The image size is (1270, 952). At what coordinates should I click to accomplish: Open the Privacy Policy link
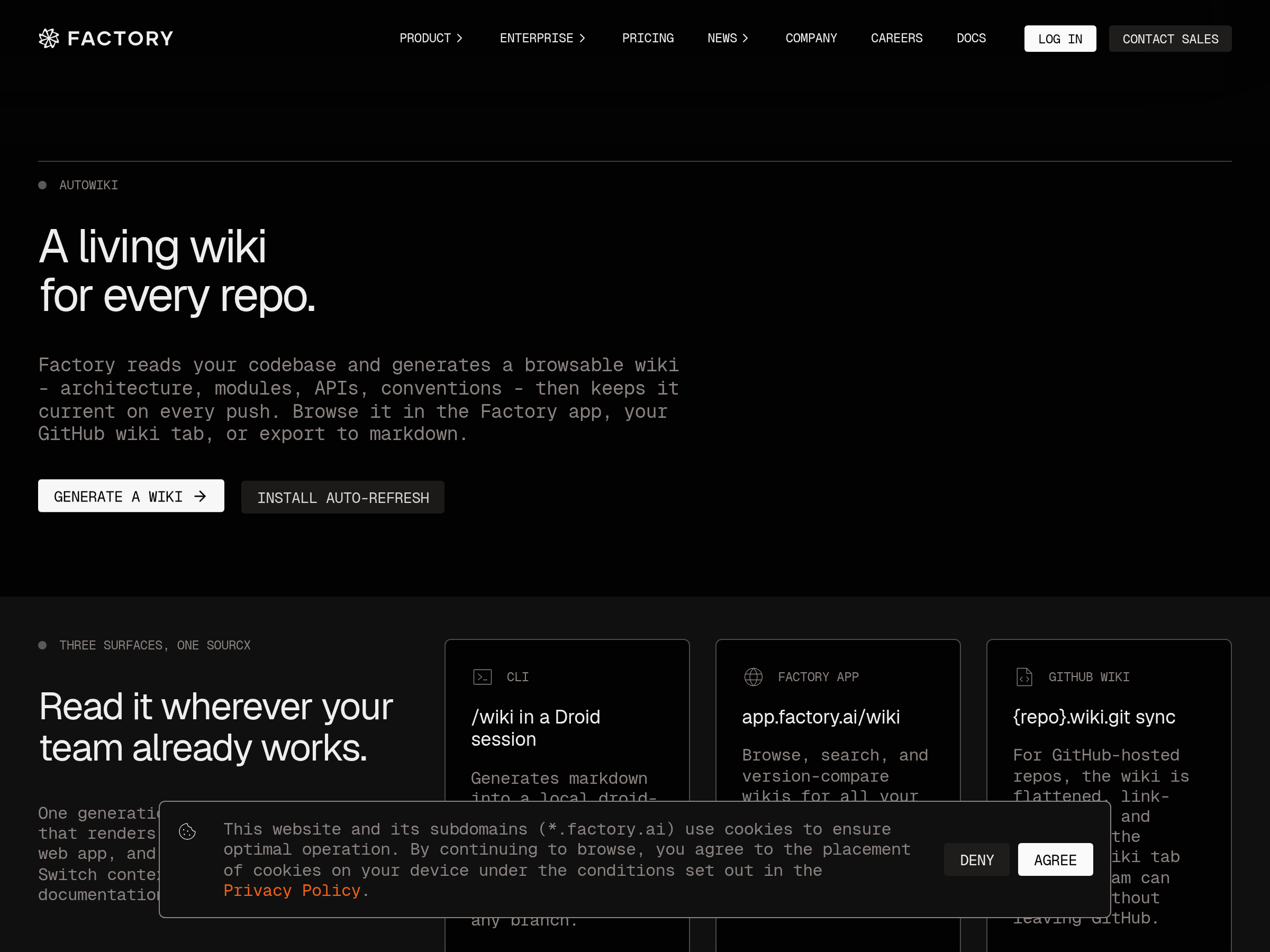point(292,891)
